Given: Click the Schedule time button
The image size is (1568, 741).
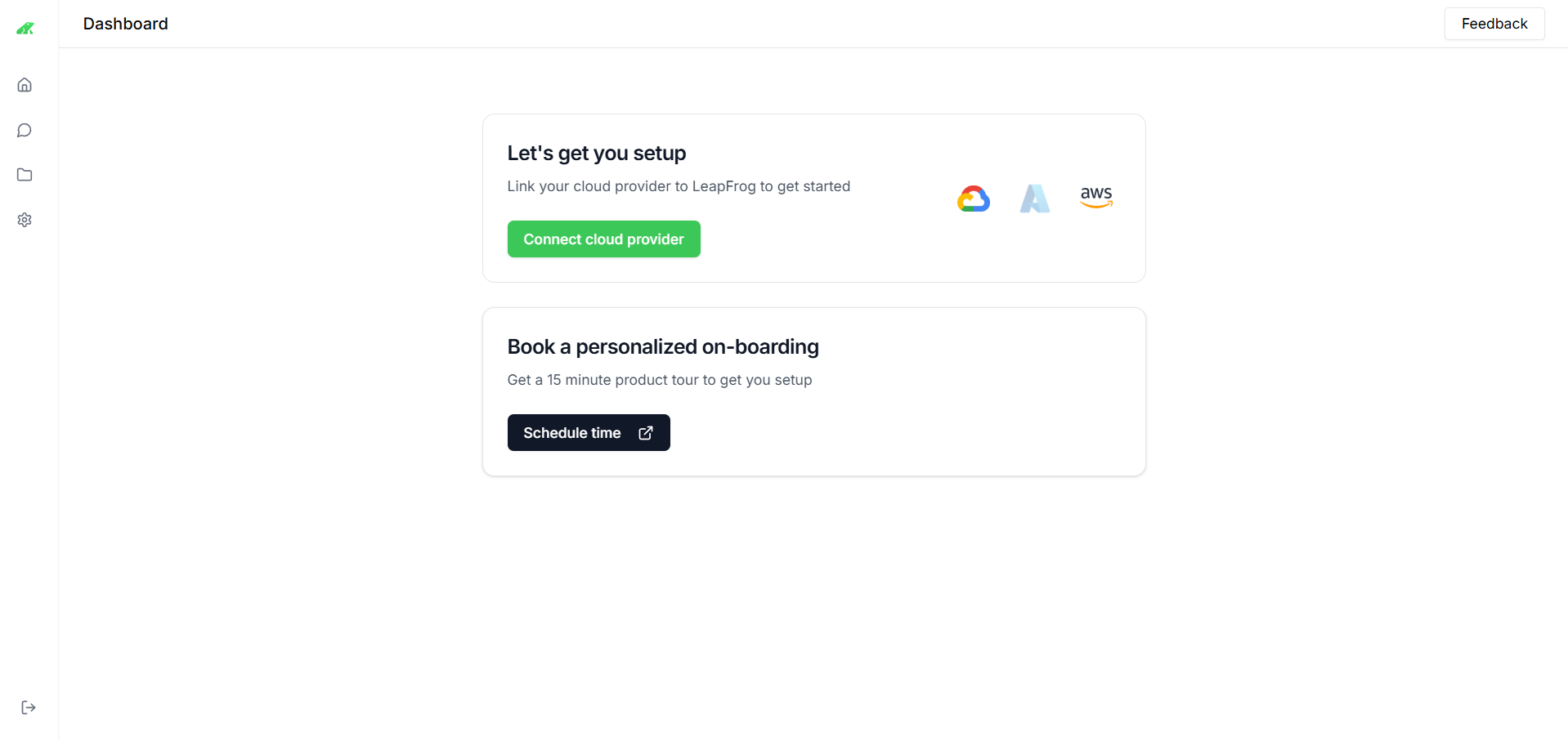Looking at the screenshot, I should (572, 432).
